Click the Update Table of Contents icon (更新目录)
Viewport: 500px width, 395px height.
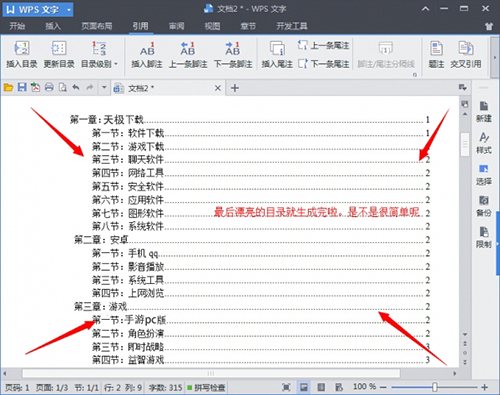pyautogui.click(x=59, y=55)
